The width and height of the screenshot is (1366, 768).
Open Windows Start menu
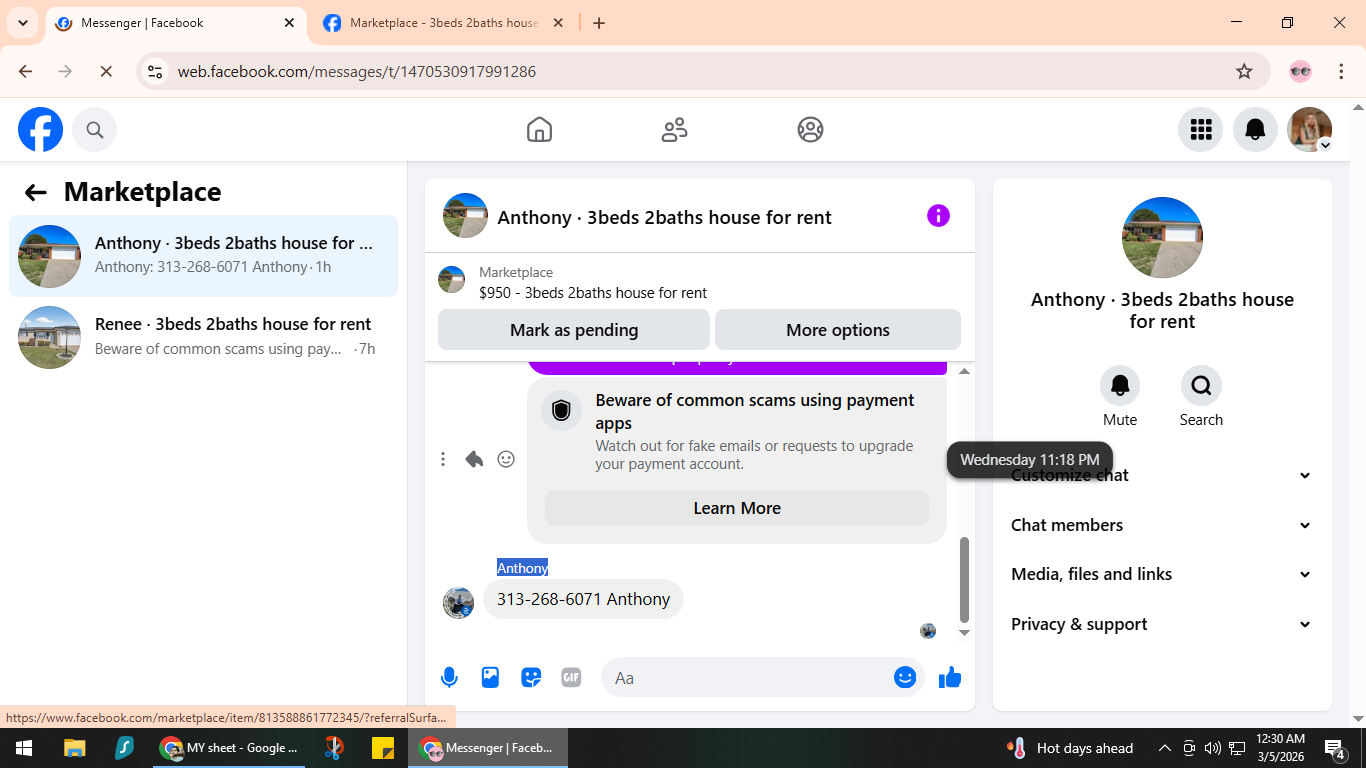(24, 748)
